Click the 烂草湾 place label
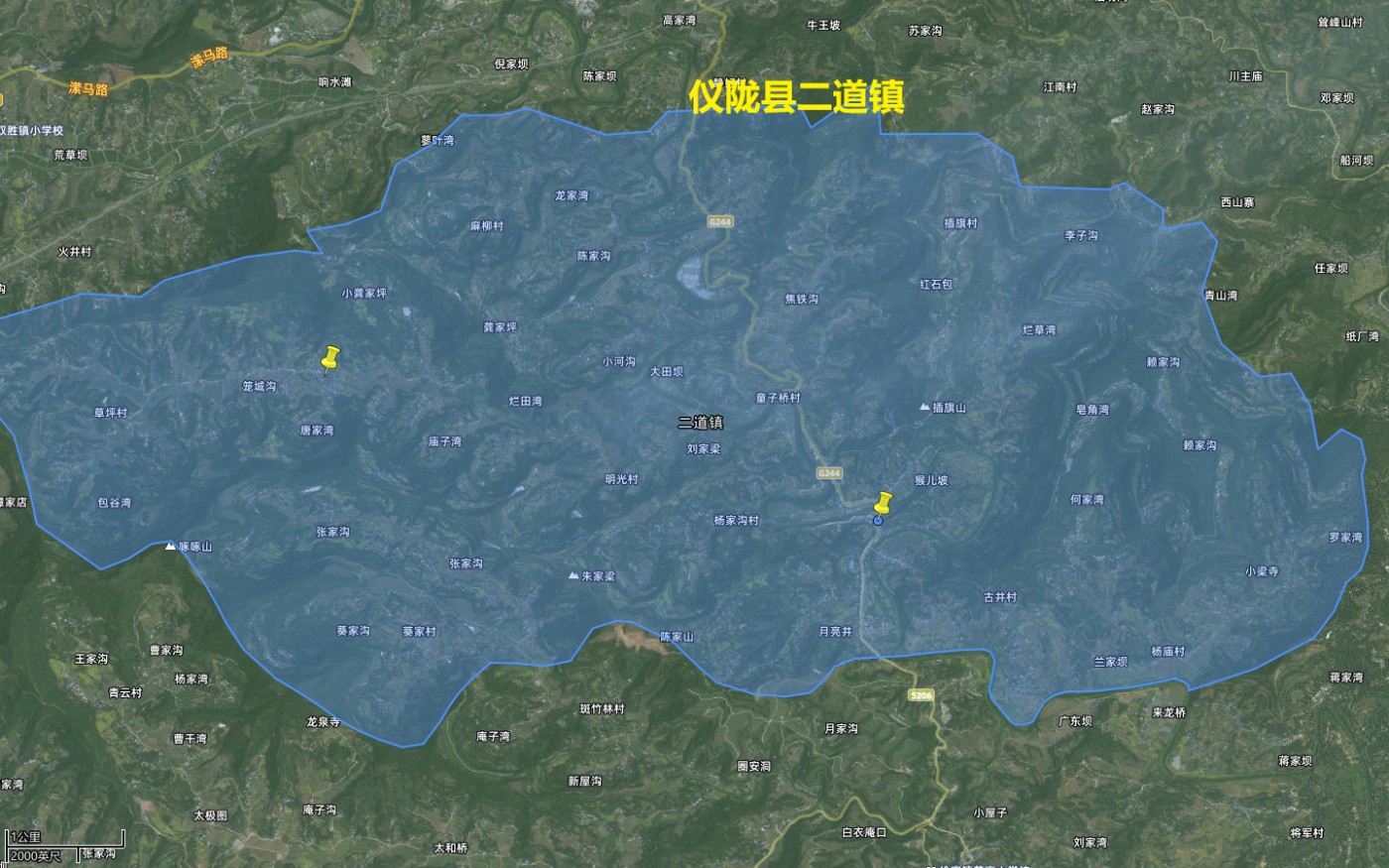This screenshot has width=1389, height=868. [x=1040, y=329]
